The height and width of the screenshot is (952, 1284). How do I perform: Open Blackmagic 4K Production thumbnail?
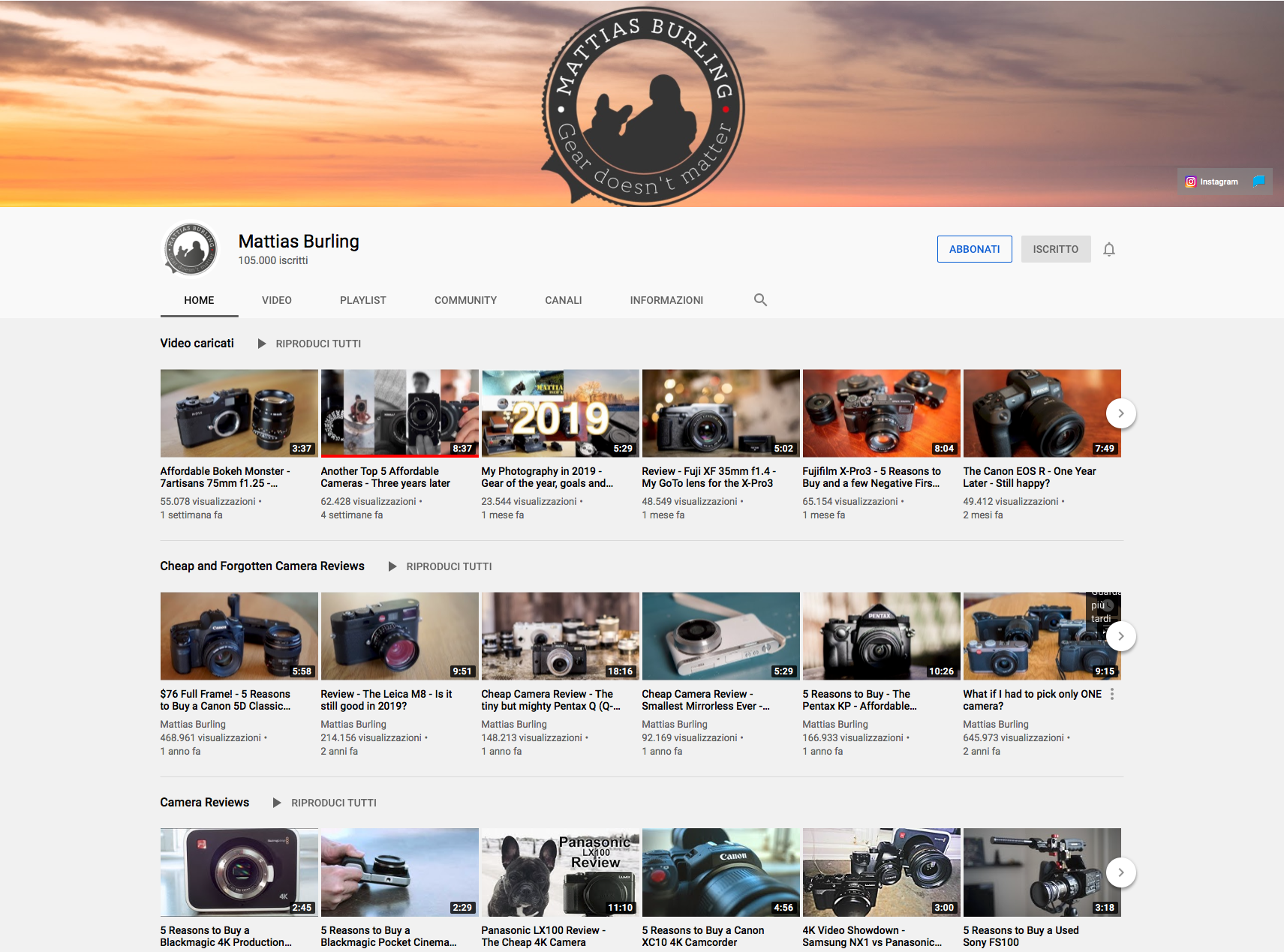click(x=239, y=872)
